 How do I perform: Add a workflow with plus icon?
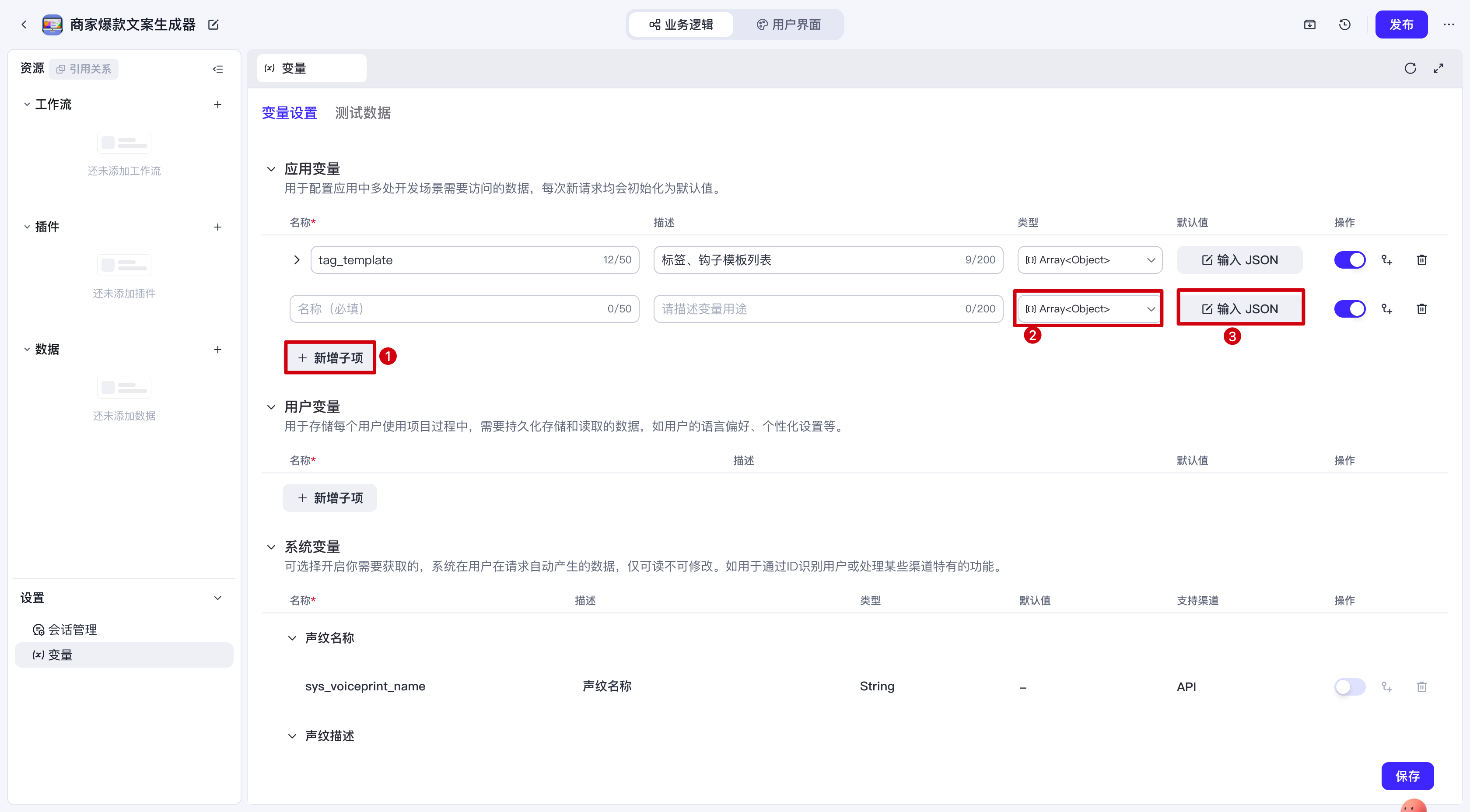[217, 105]
